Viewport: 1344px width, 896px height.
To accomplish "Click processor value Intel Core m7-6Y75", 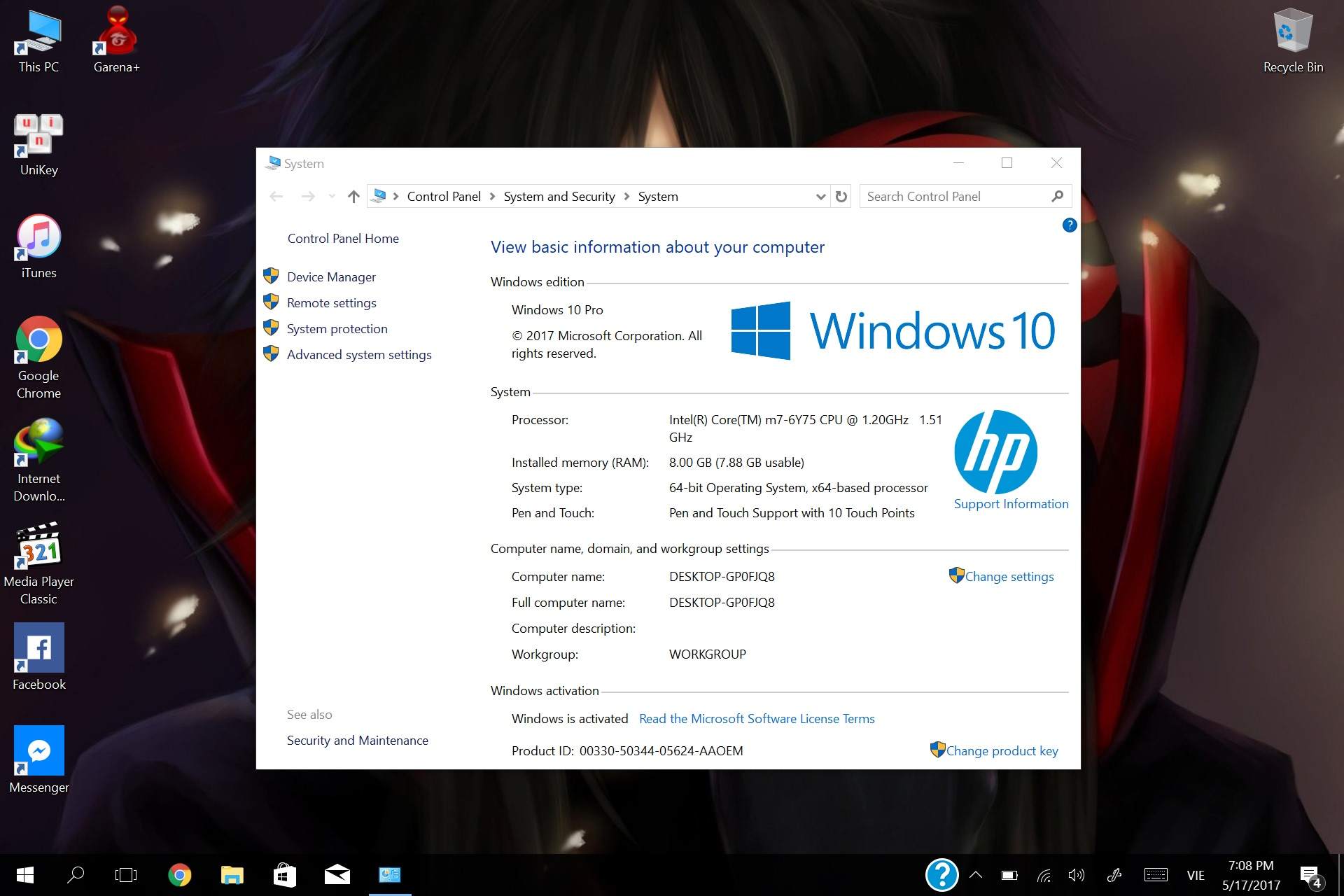I will pyautogui.click(x=805, y=428).
